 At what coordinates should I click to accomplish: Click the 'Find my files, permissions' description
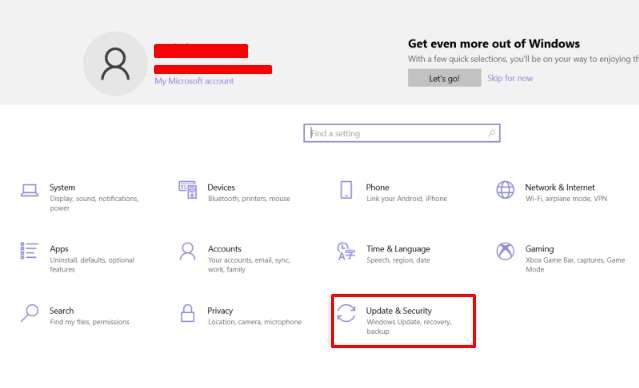coord(90,322)
